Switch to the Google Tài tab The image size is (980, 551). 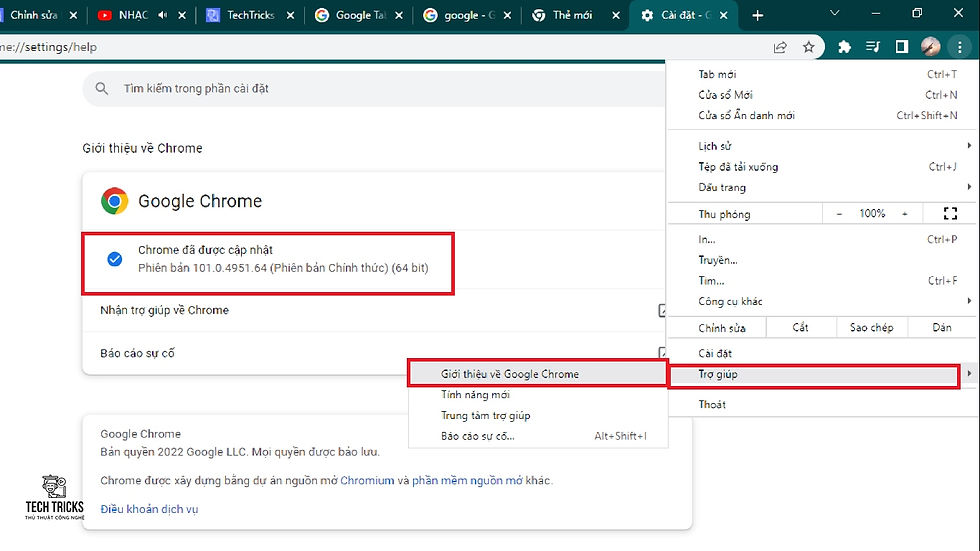click(359, 16)
